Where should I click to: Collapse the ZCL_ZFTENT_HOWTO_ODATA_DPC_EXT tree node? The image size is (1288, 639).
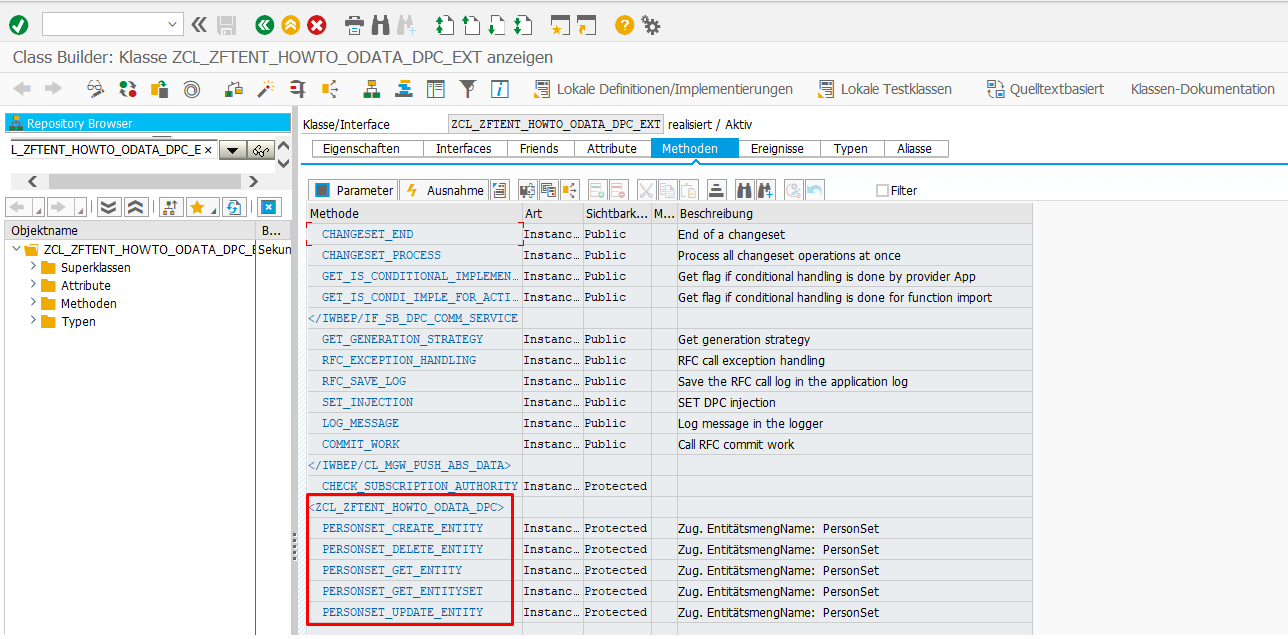coord(16,249)
